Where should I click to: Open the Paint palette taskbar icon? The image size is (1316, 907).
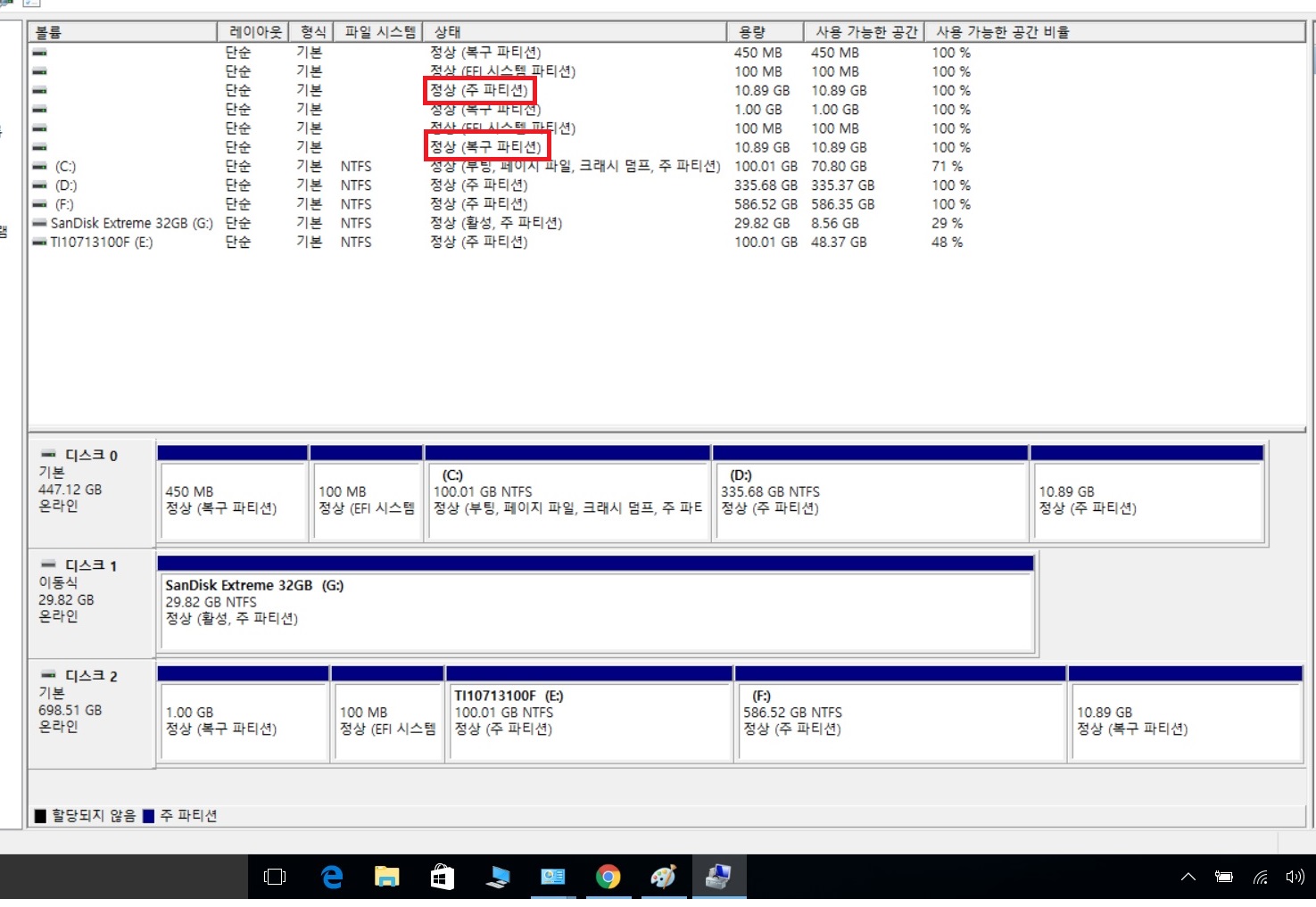click(x=663, y=877)
